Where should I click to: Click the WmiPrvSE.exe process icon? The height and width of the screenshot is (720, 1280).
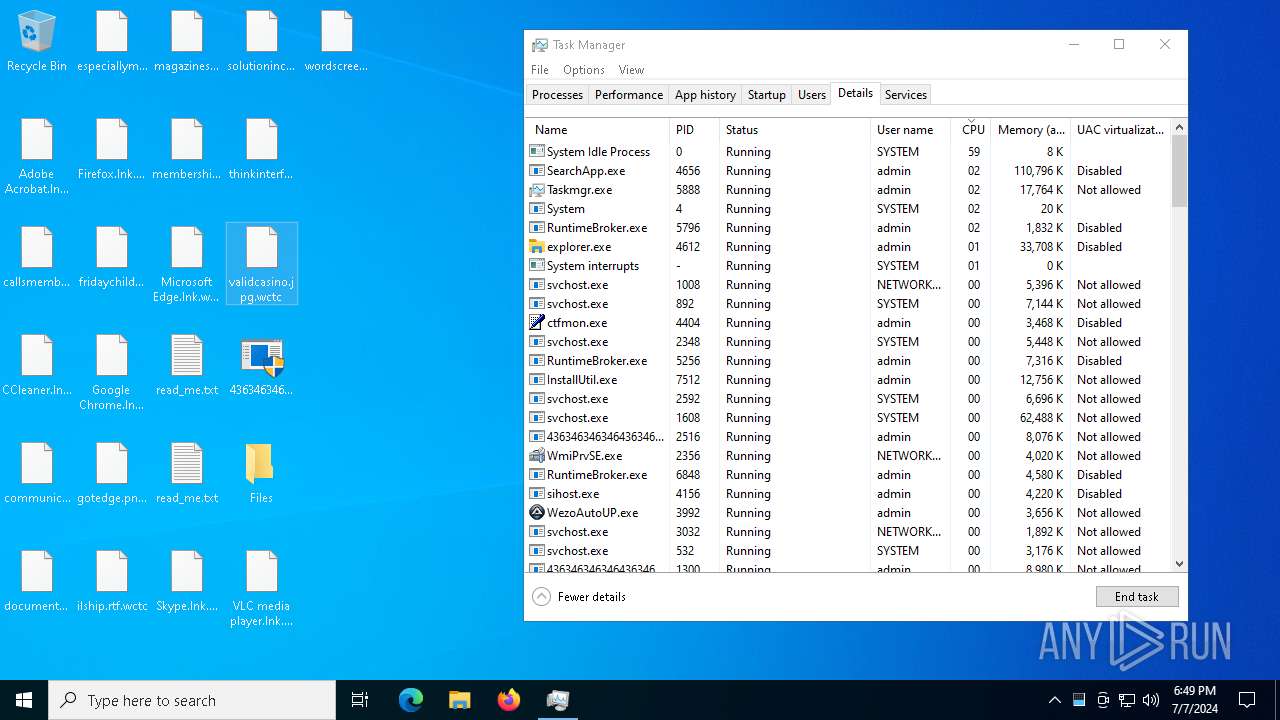[x=537, y=456]
